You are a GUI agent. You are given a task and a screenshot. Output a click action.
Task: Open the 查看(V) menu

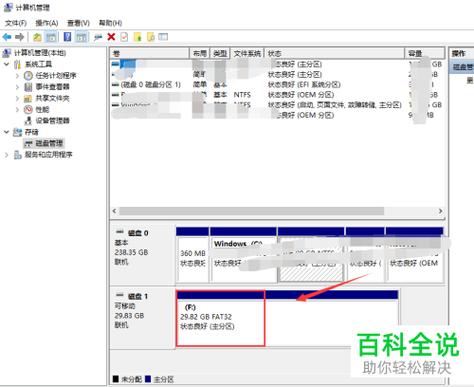[78, 23]
